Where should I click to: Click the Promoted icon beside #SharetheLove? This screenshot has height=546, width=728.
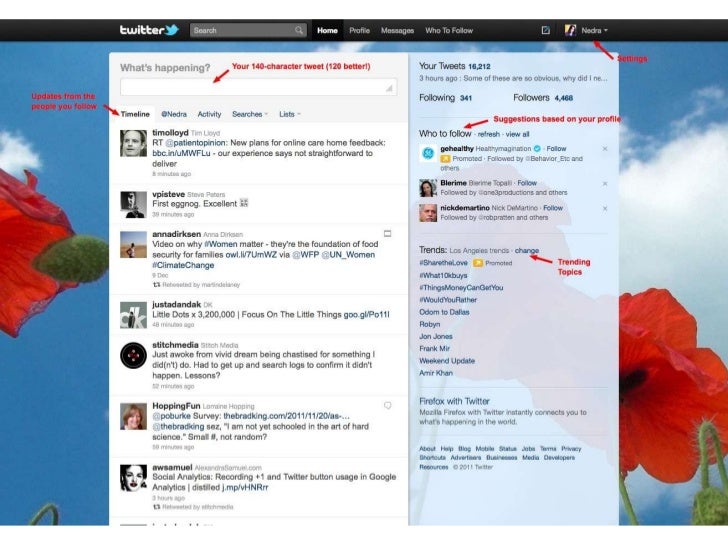click(x=478, y=263)
